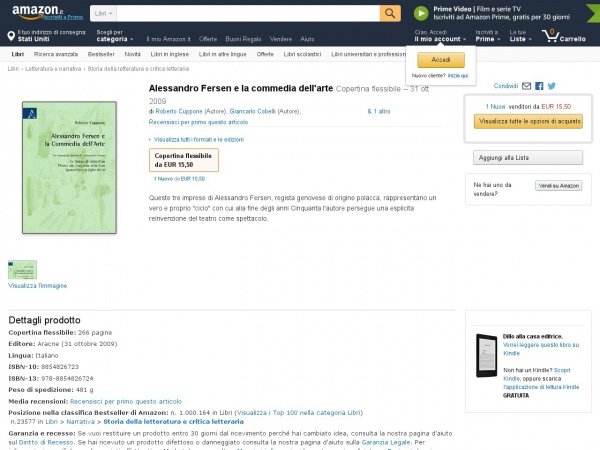Click the delivery address location pin
The height and width of the screenshot is (450, 600).
pyautogui.click(x=11, y=36)
